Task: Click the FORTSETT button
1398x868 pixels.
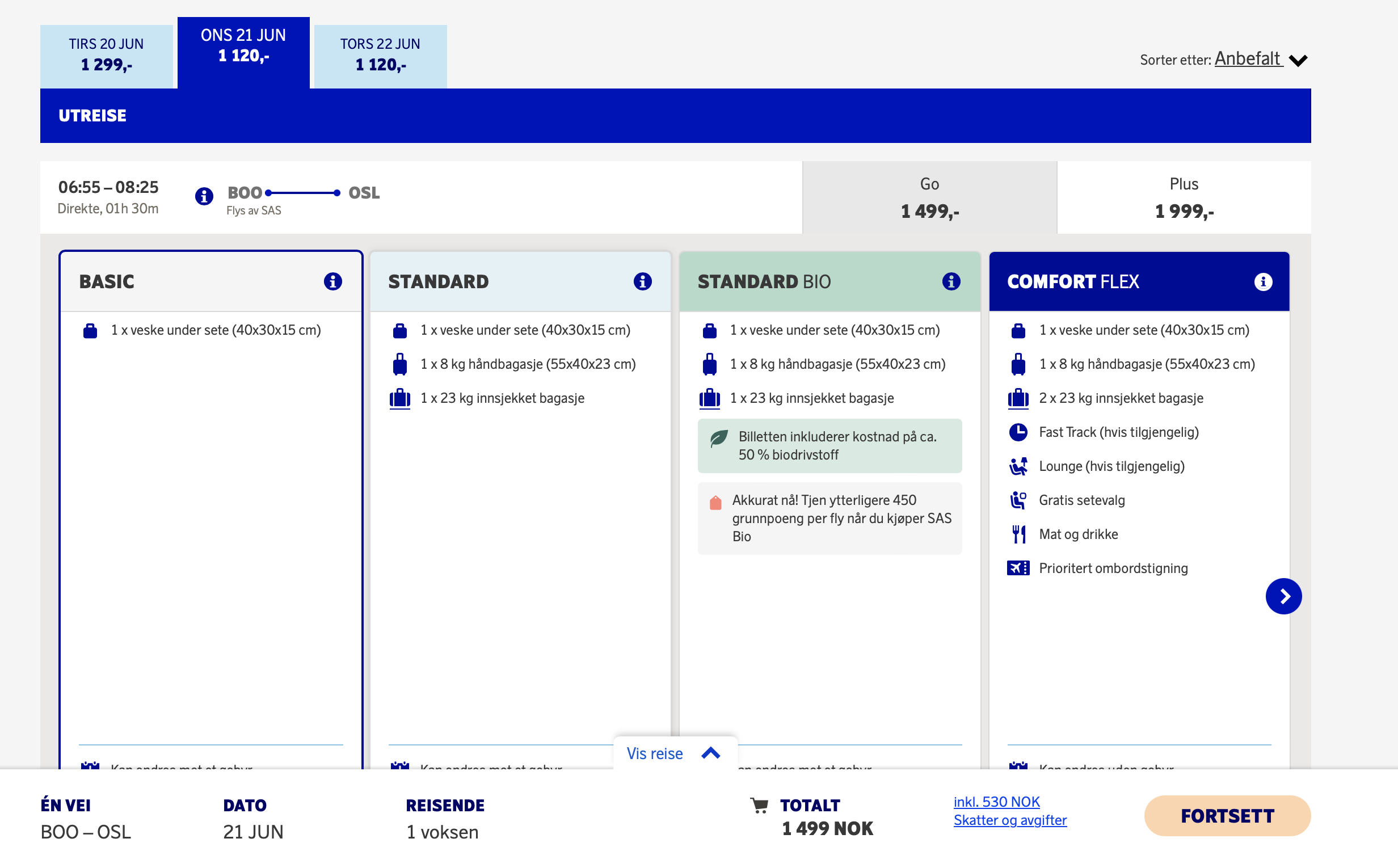Action: point(1227,816)
